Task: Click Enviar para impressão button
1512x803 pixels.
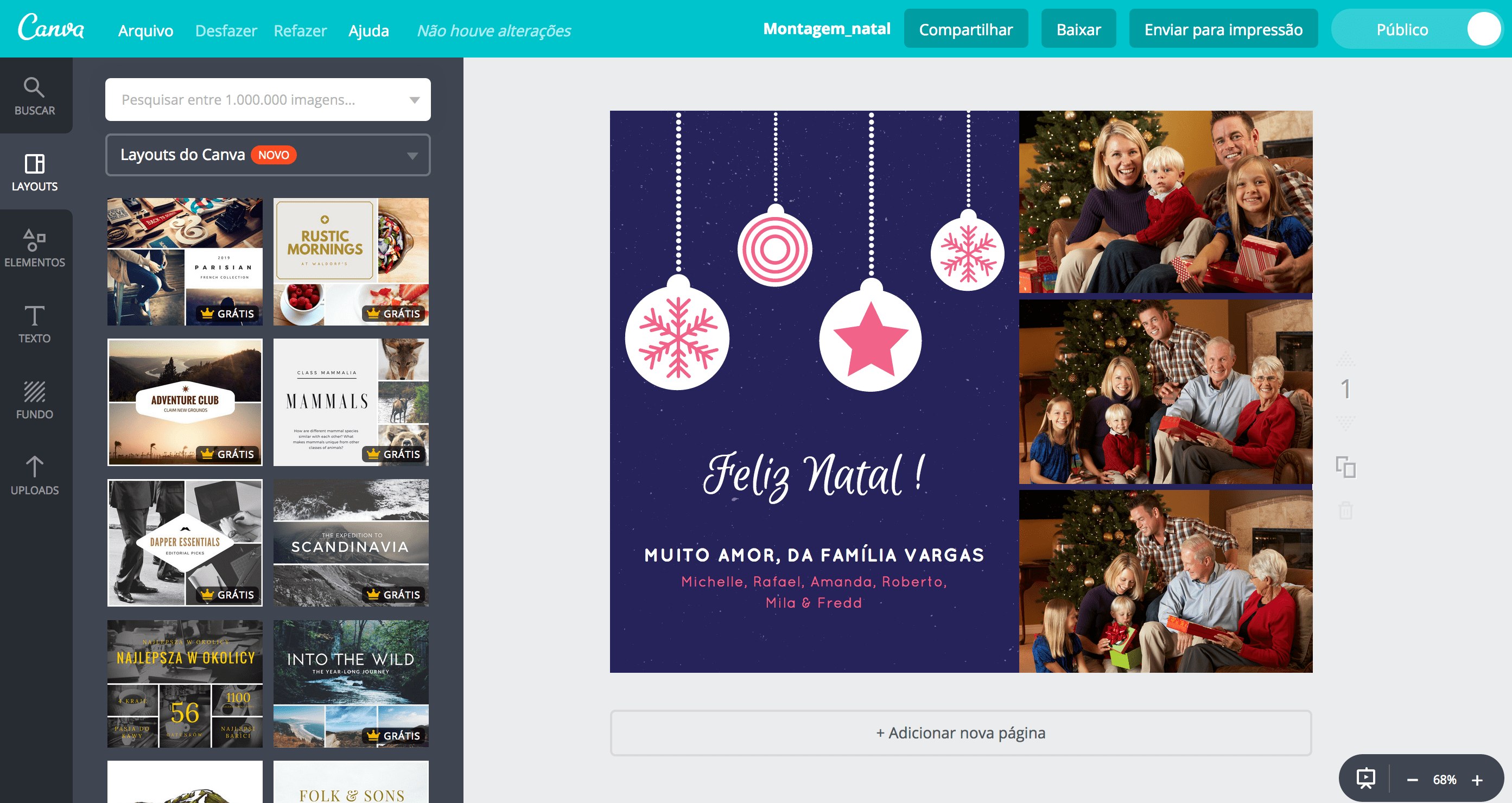Action: tap(1223, 29)
